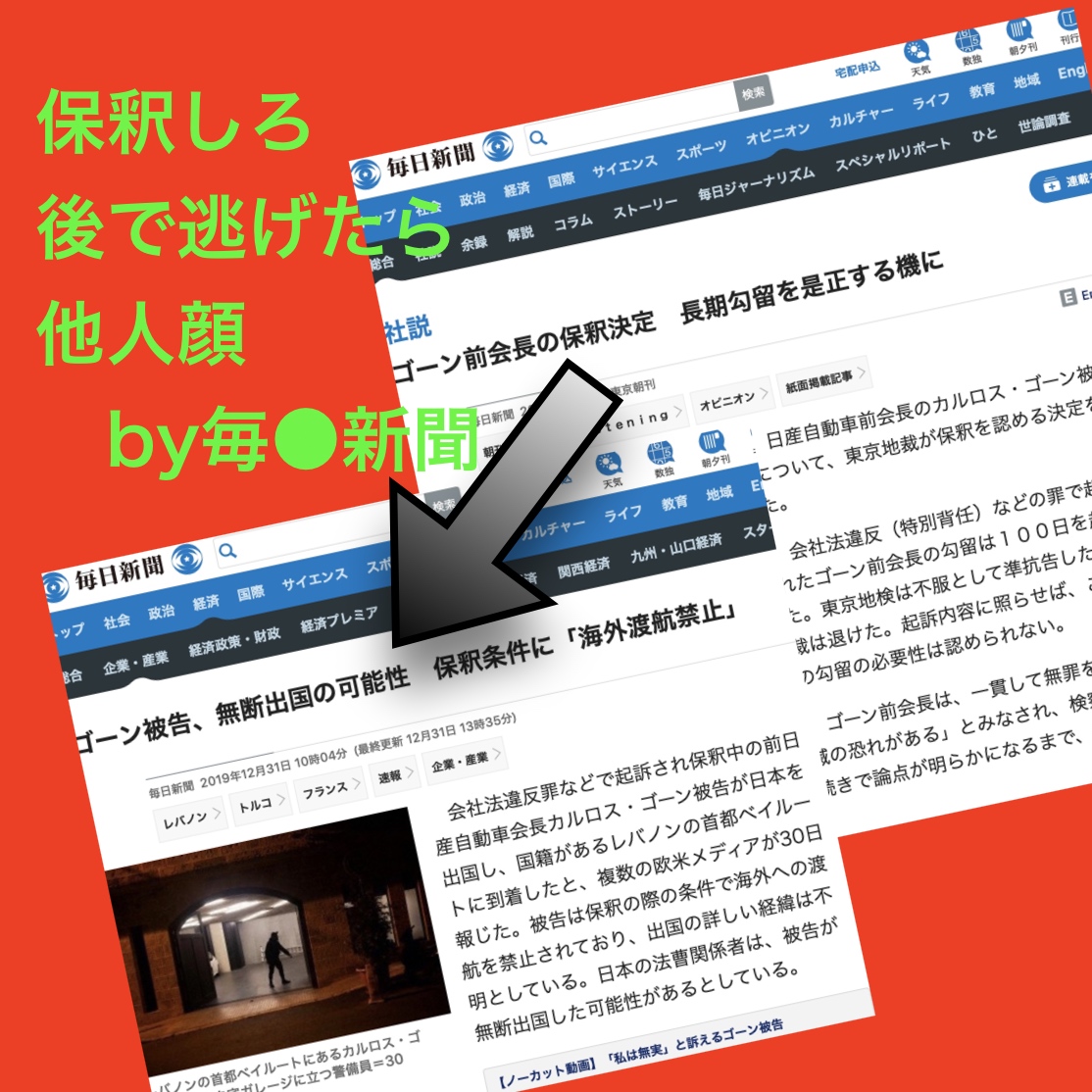The width and height of the screenshot is (1092, 1092).
Task: Follow the 宅配申込 link
Action: (x=857, y=71)
